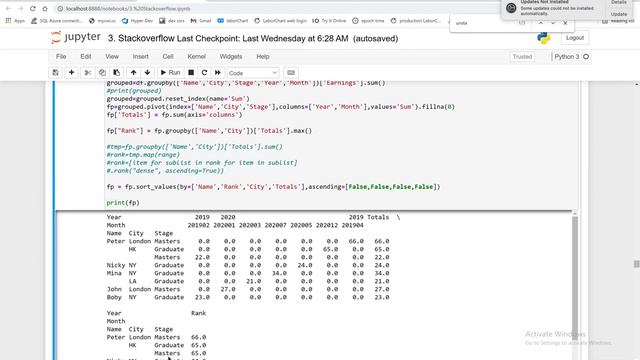Open browser home page icon
This screenshot has height=360, width=640.
45,9
